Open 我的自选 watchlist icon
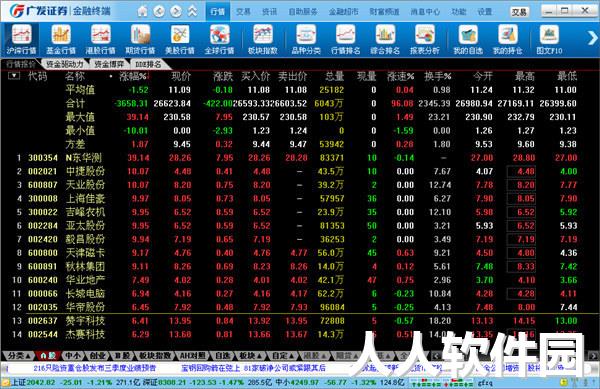This screenshot has width=600, height=389. (468, 39)
